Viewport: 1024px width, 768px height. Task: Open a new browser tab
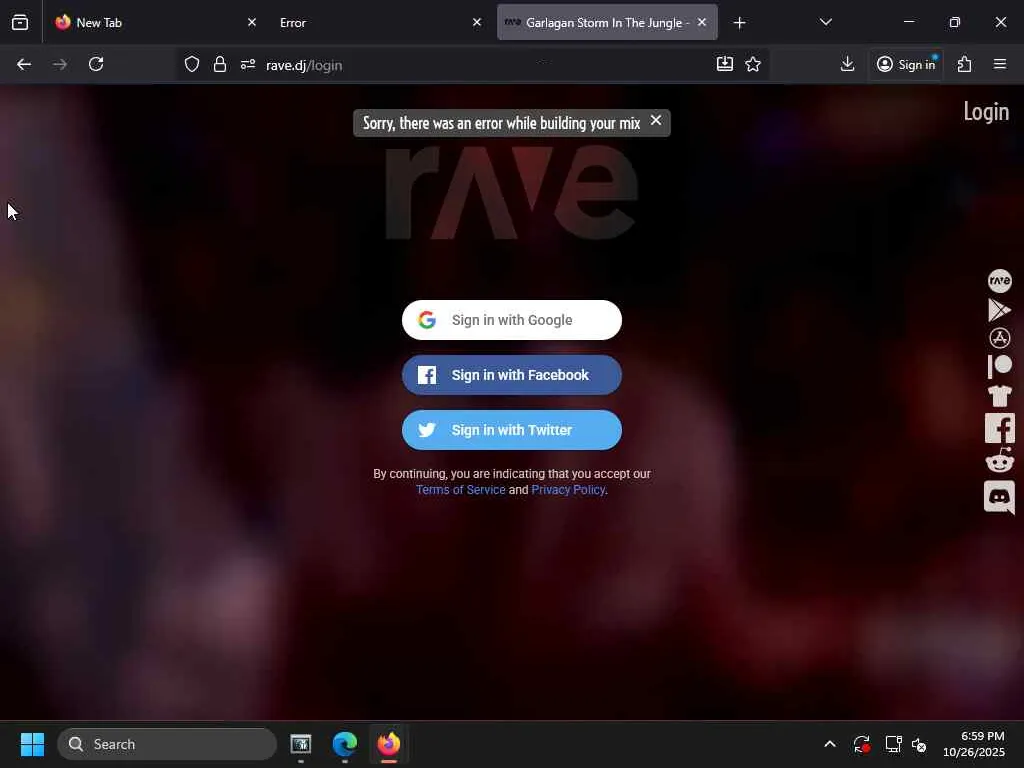739,23
